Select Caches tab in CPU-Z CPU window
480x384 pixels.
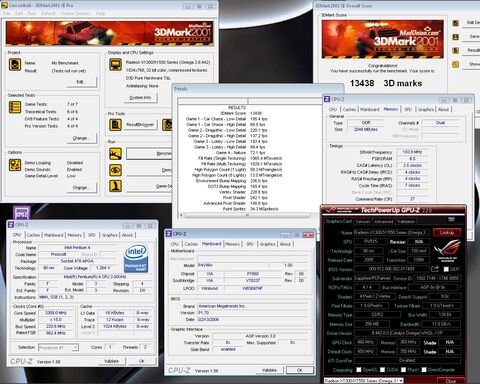click(x=33, y=235)
